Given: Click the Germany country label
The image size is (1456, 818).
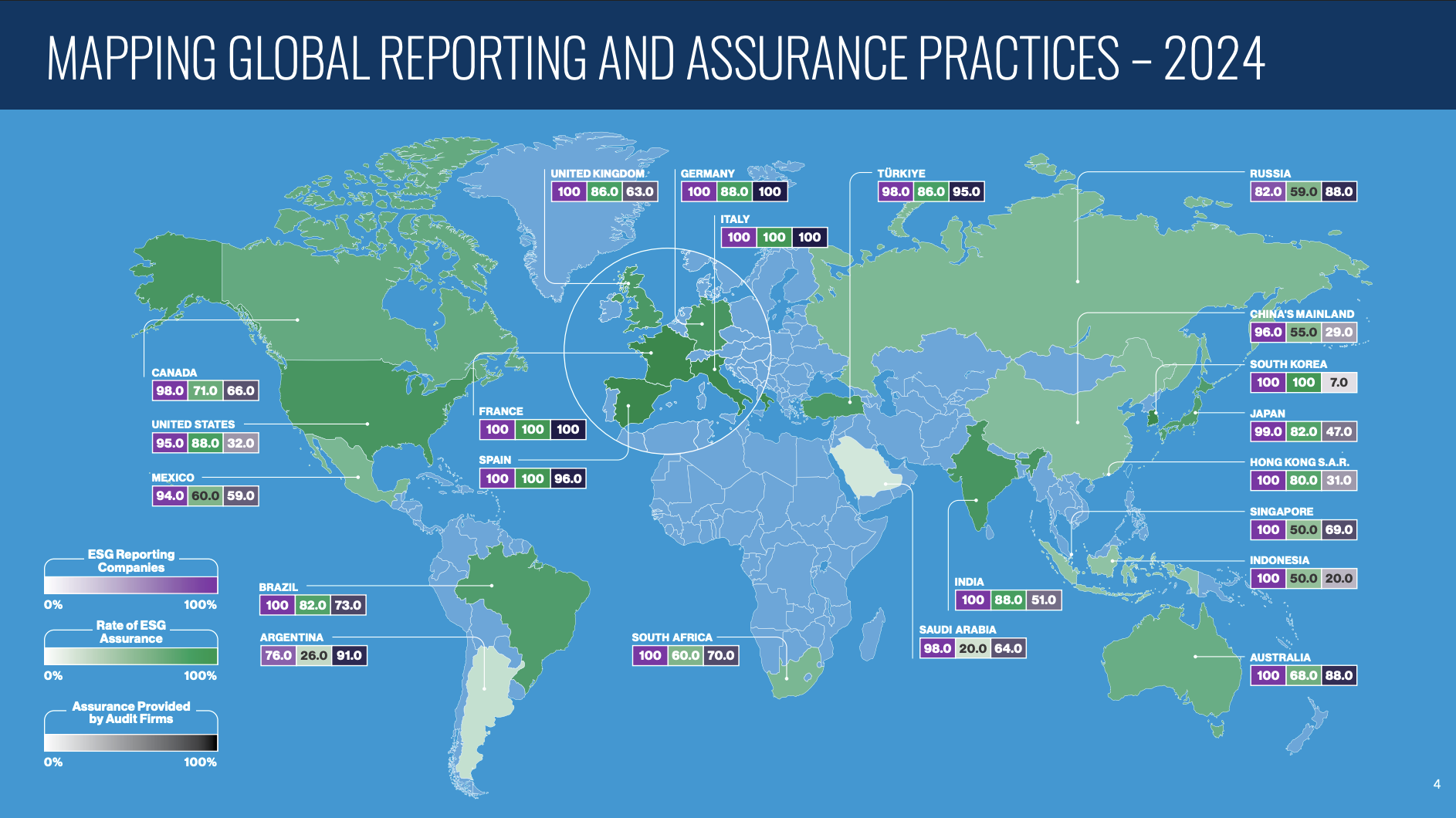Looking at the screenshot, I should (x=707, y=174).
